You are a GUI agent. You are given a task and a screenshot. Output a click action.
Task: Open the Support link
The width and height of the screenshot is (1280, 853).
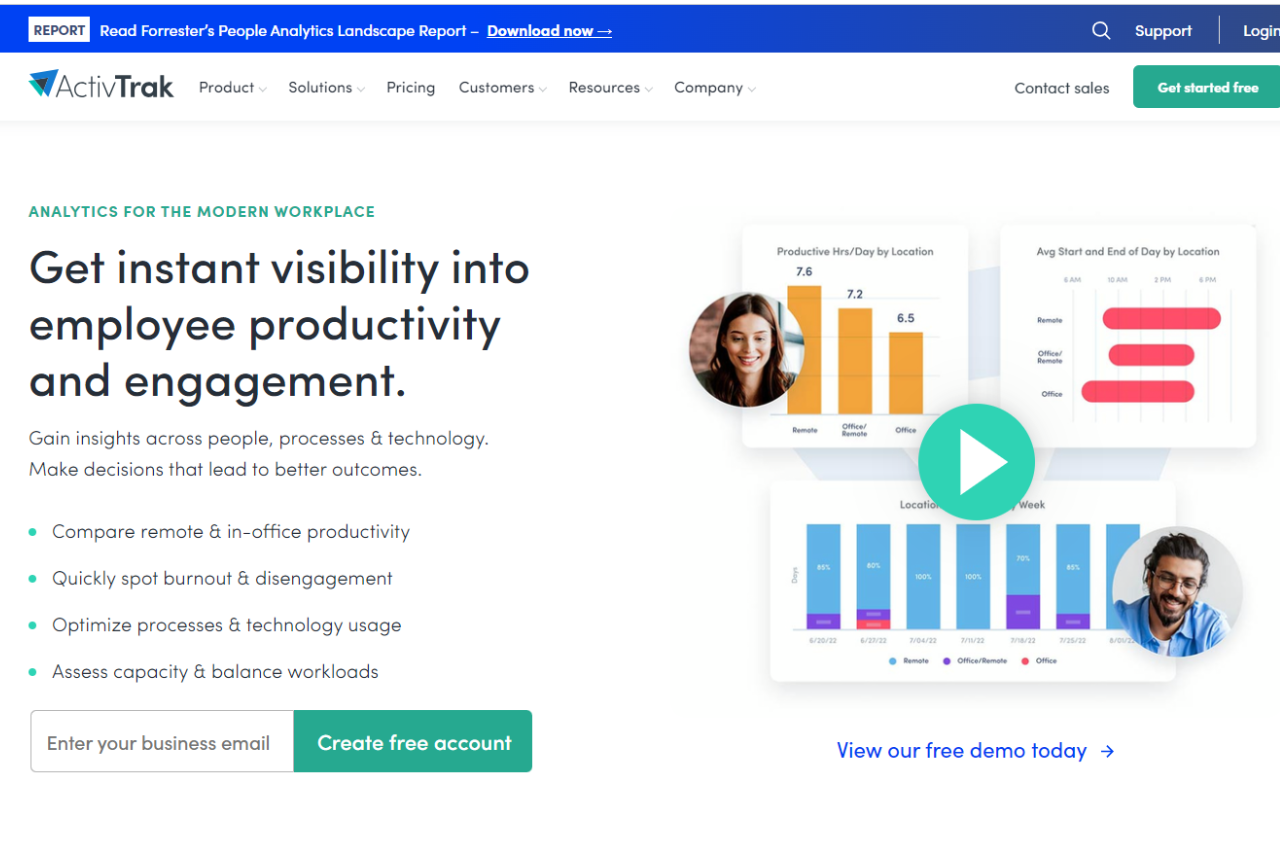(1163, 31)
